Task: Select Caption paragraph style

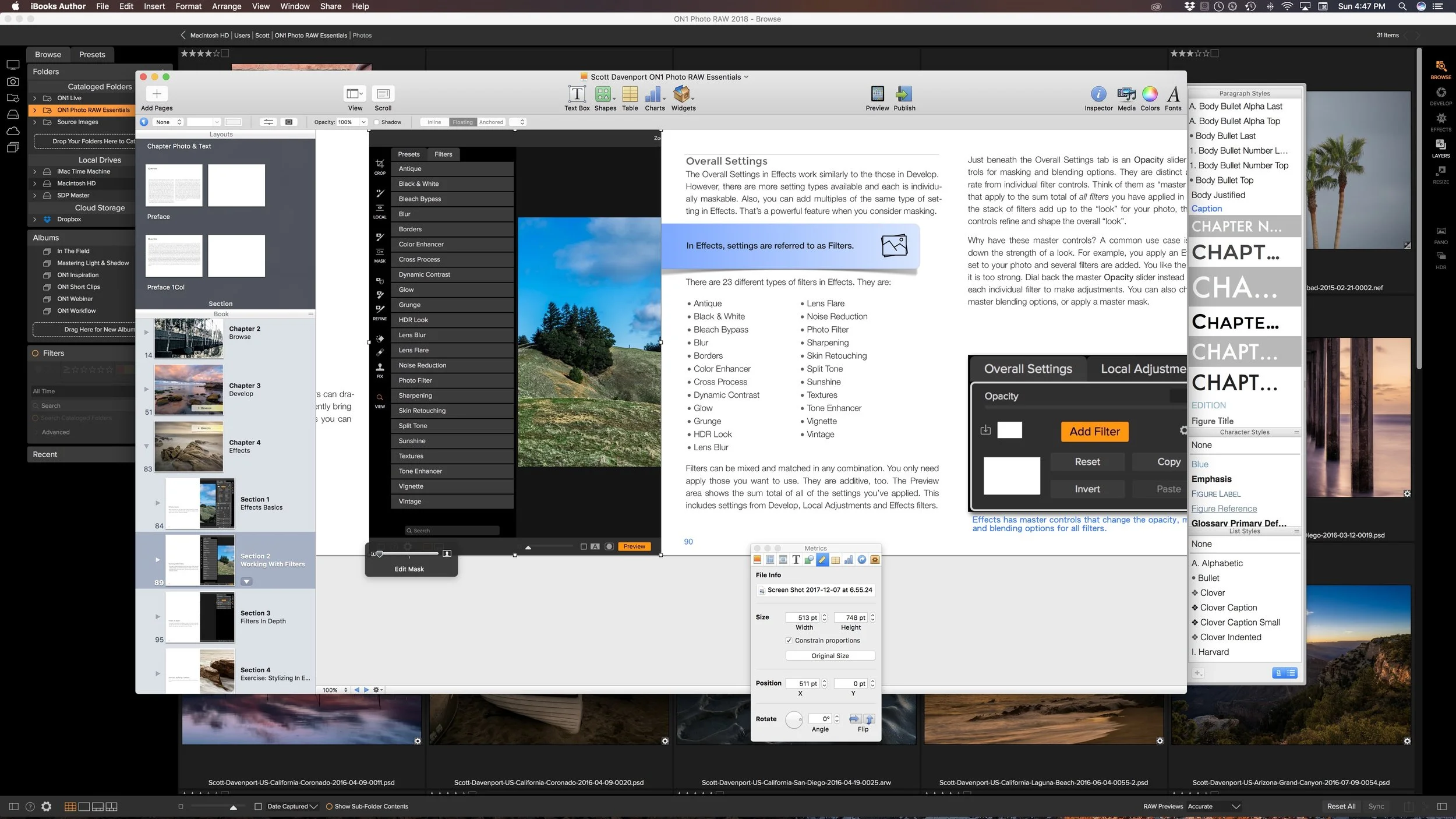Action: (1207, 209)
